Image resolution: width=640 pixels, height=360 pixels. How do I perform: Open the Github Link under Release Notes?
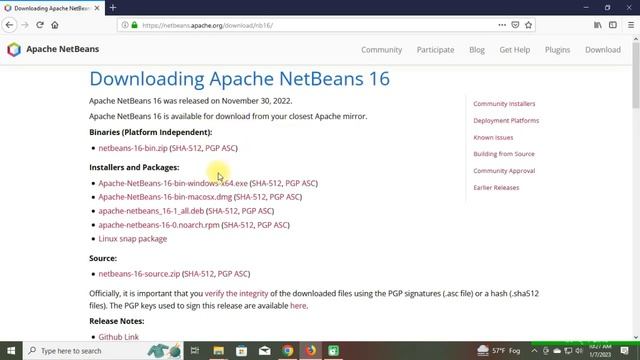[118, 337]
